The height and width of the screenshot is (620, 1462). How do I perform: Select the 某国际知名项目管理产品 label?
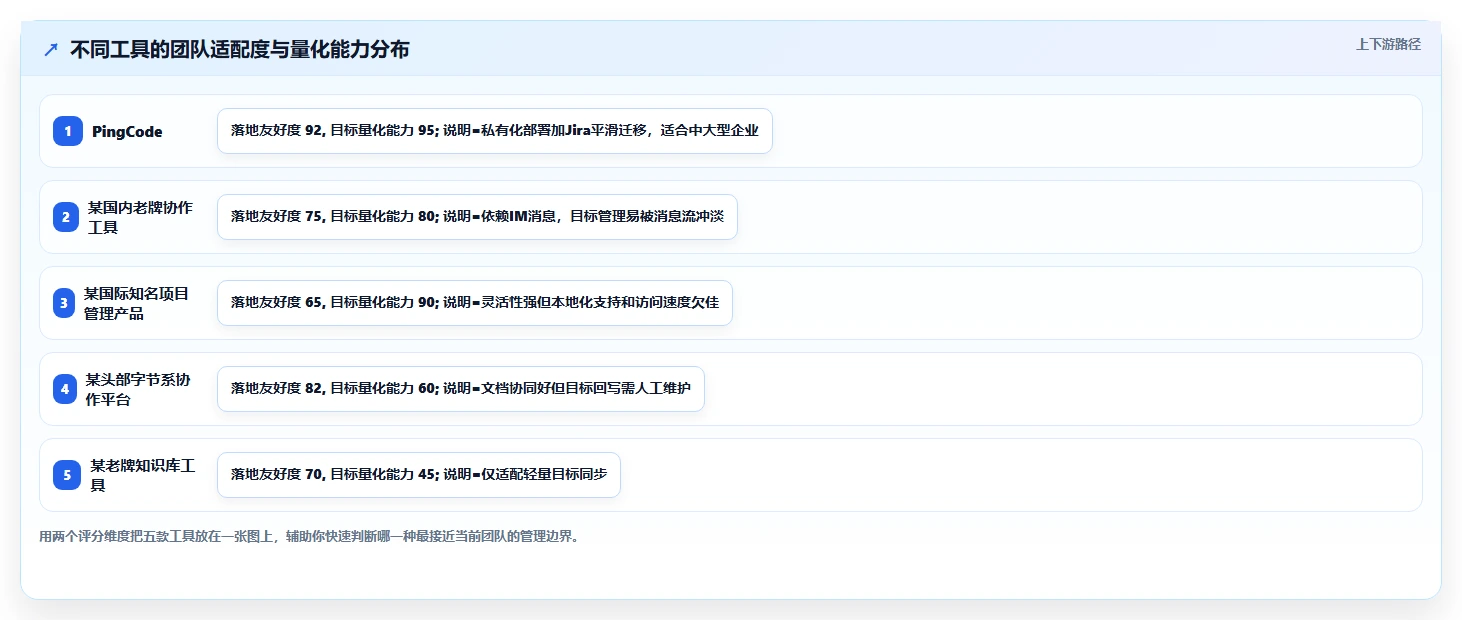136,303
